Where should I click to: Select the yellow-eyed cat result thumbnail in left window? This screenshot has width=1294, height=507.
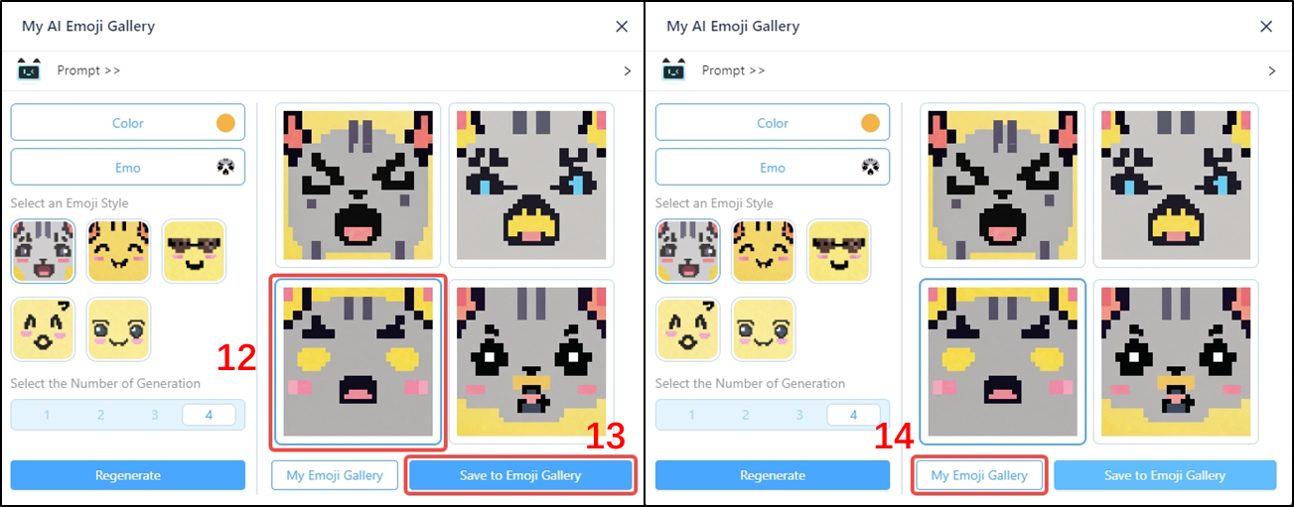[358, 362]
